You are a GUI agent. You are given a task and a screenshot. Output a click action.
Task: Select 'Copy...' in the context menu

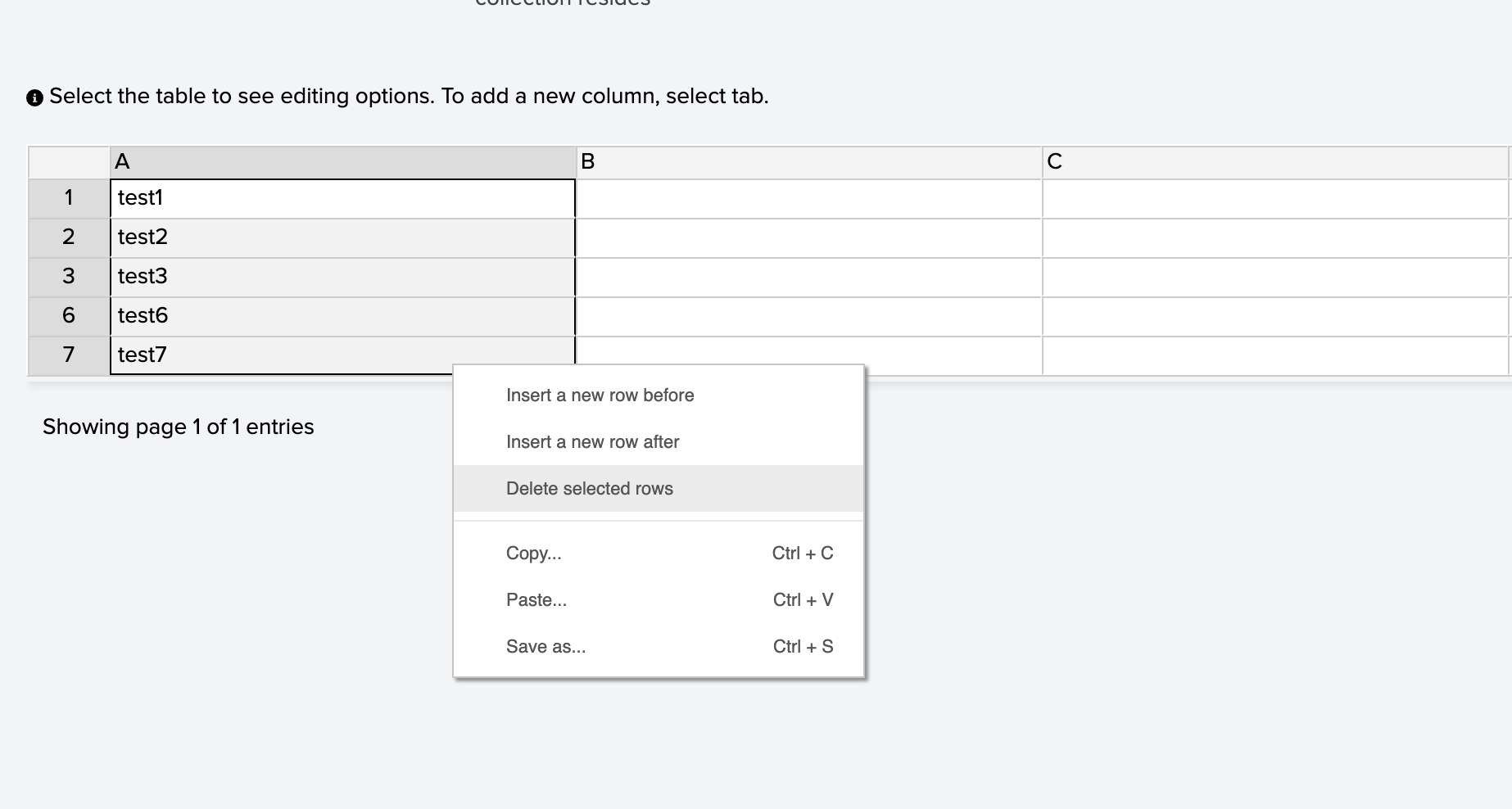(533, 553)
